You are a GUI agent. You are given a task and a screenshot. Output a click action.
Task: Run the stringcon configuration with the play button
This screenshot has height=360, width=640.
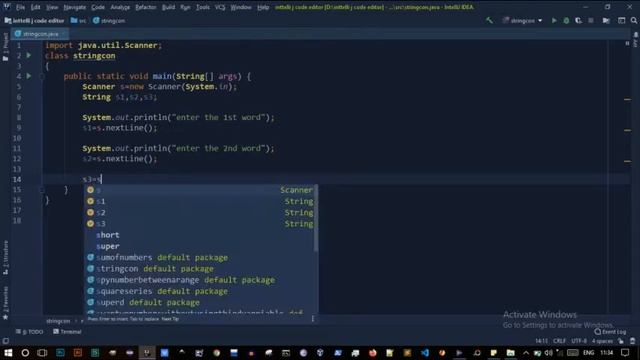coord(554,20)
